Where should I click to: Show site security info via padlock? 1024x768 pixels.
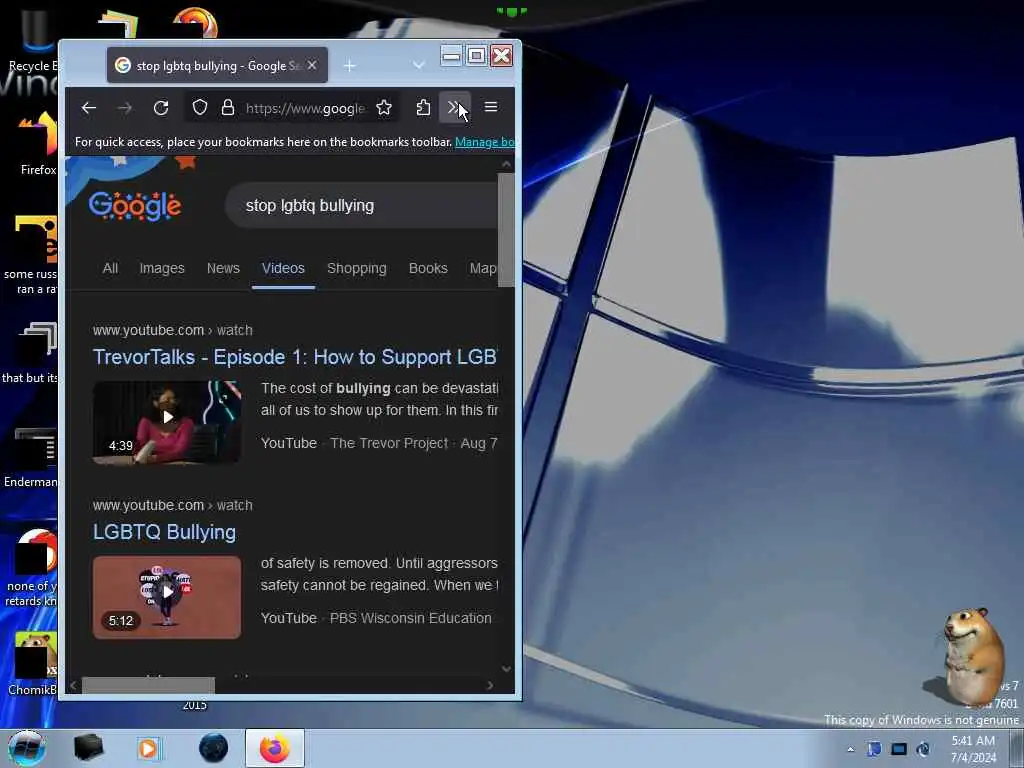point(227,108)
